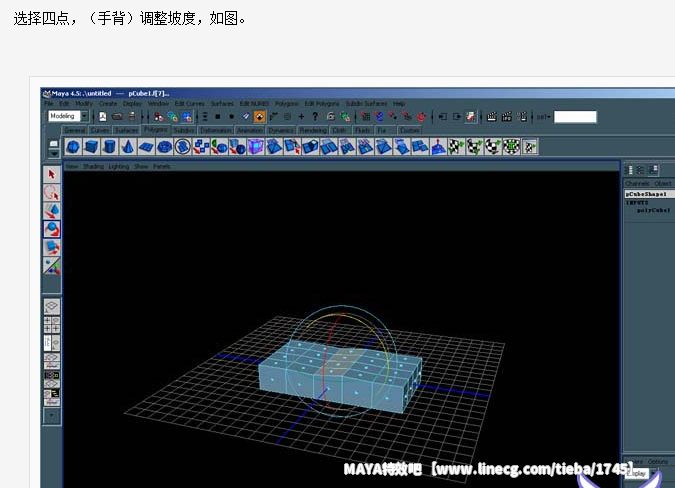The image size is (675, 488).
Task: Toggle the Snap to curves magnet icon
Action: point(379,117)
